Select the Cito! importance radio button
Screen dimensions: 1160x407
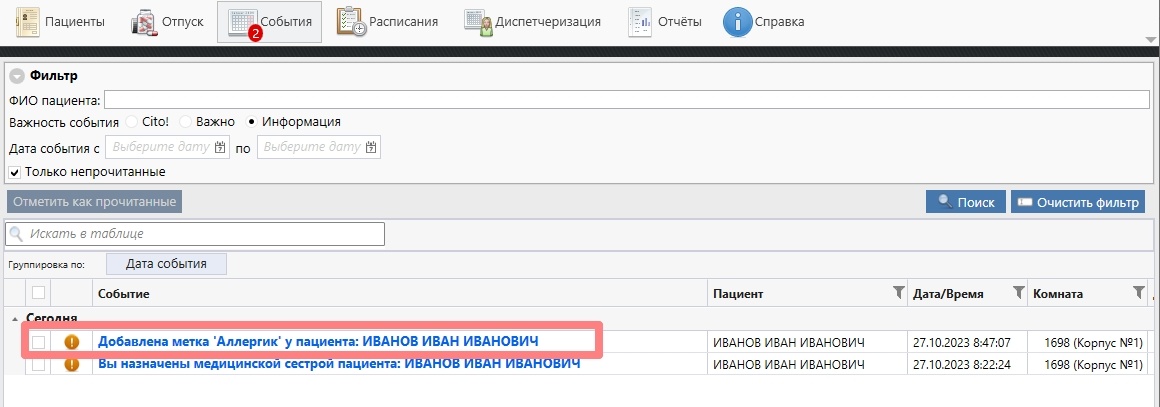click(x=132, y=122)
